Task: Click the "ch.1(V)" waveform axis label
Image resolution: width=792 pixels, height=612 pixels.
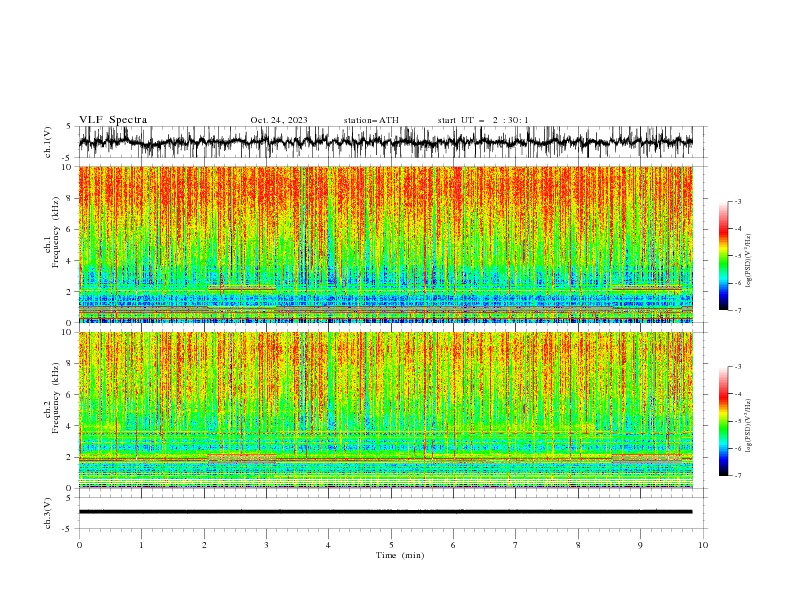Action: click(48, 142)
